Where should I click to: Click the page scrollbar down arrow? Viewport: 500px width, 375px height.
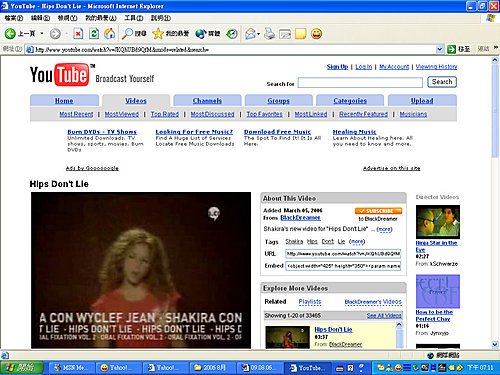point(495,345)
